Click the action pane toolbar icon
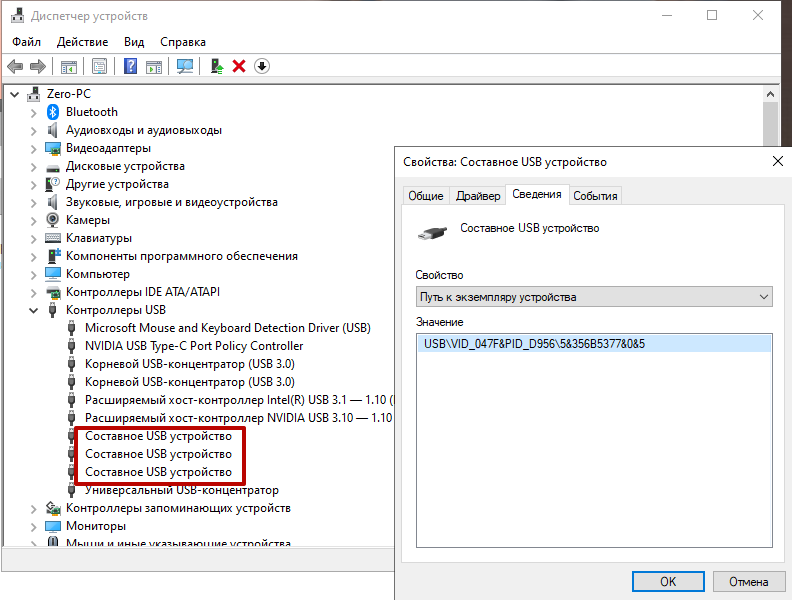The image size is (792, 600). tap(154, 66)
